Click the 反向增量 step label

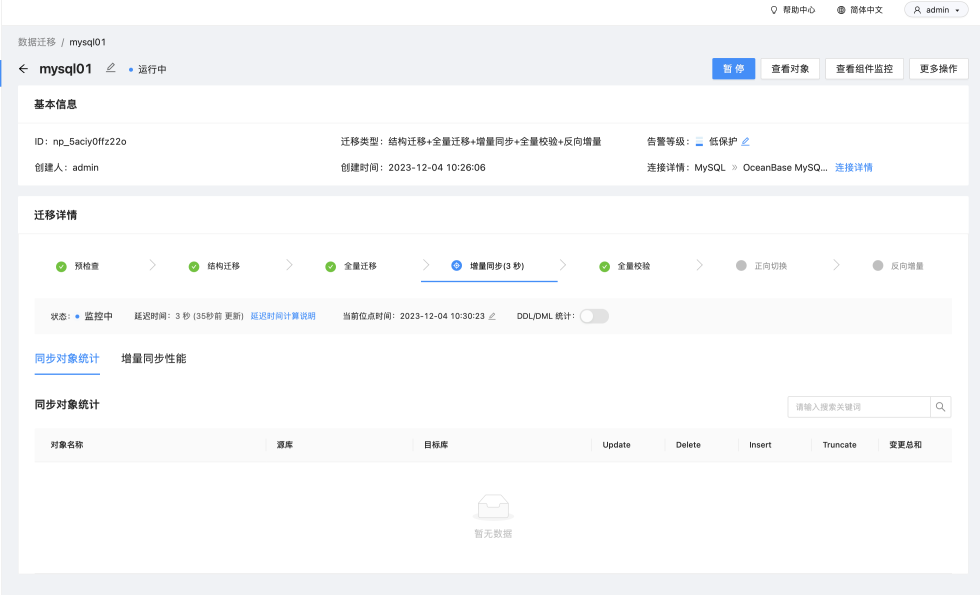(x=908, y=266)
